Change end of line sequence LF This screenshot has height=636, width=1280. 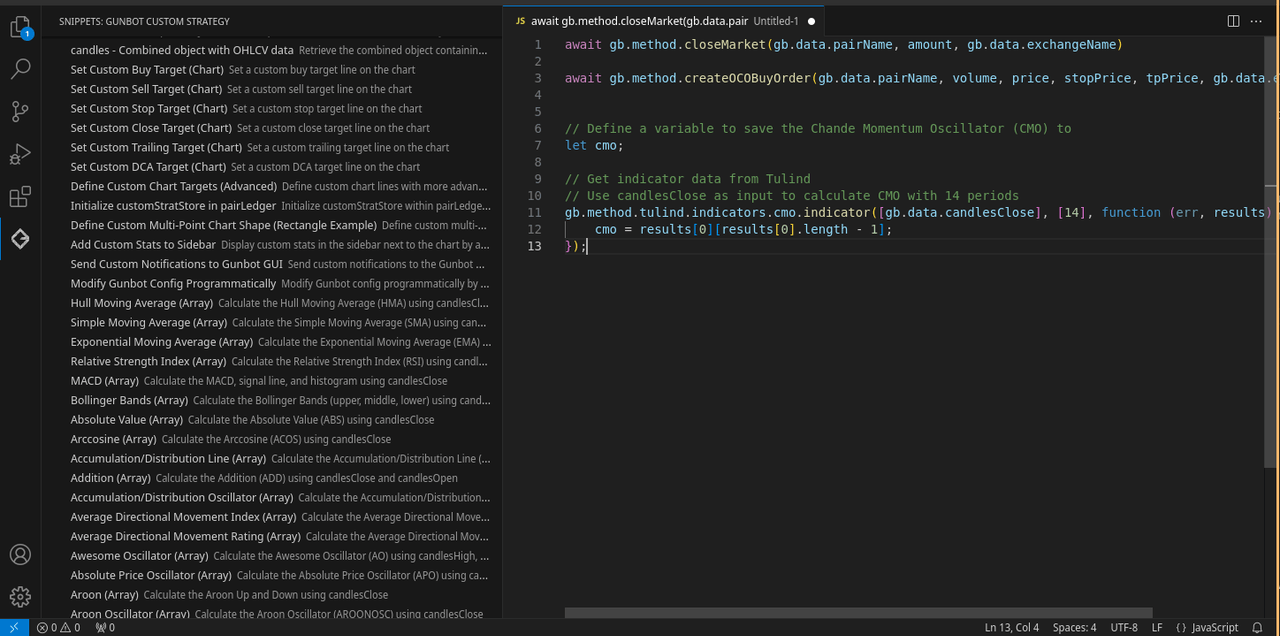click(1157, 627)
